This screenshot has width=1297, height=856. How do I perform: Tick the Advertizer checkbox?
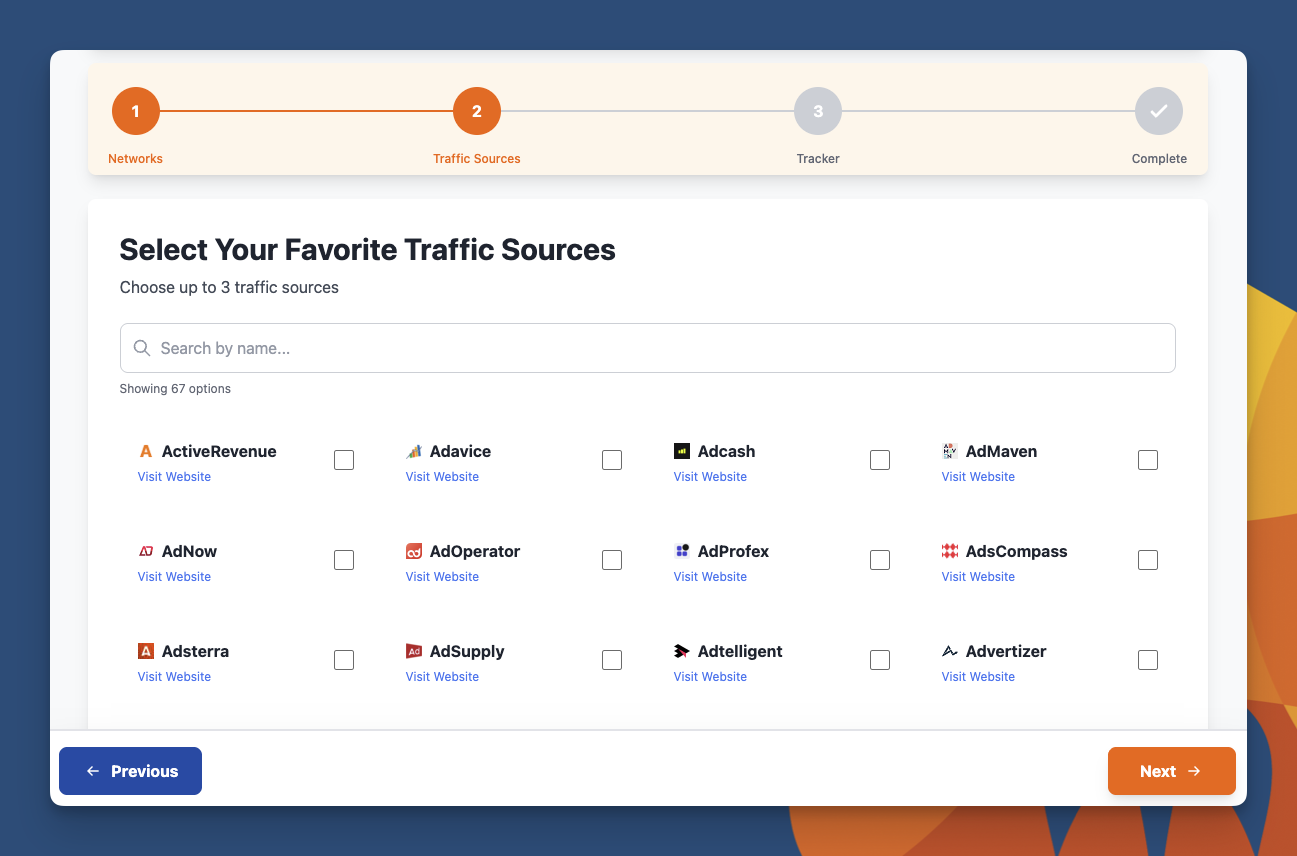1148,660
